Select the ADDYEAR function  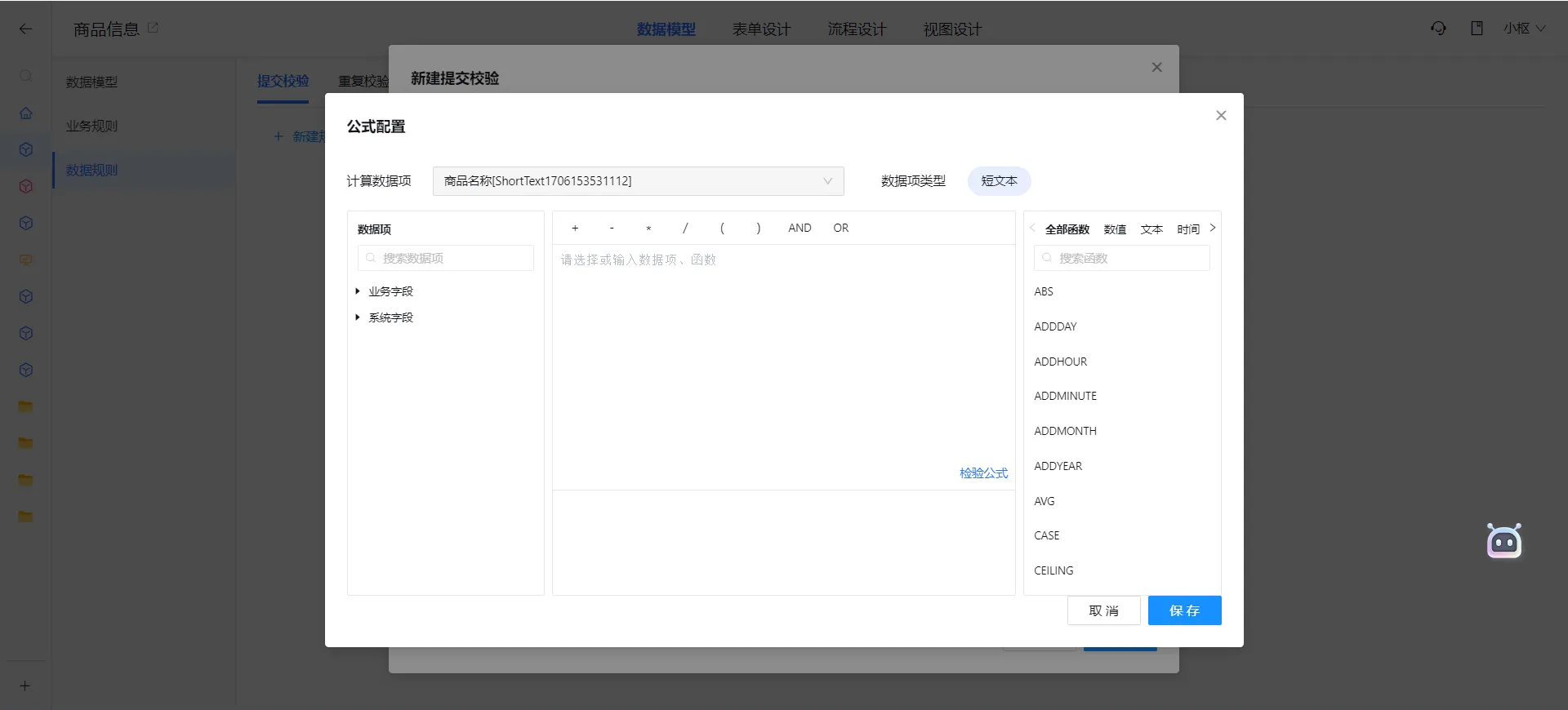(1058, 466)
